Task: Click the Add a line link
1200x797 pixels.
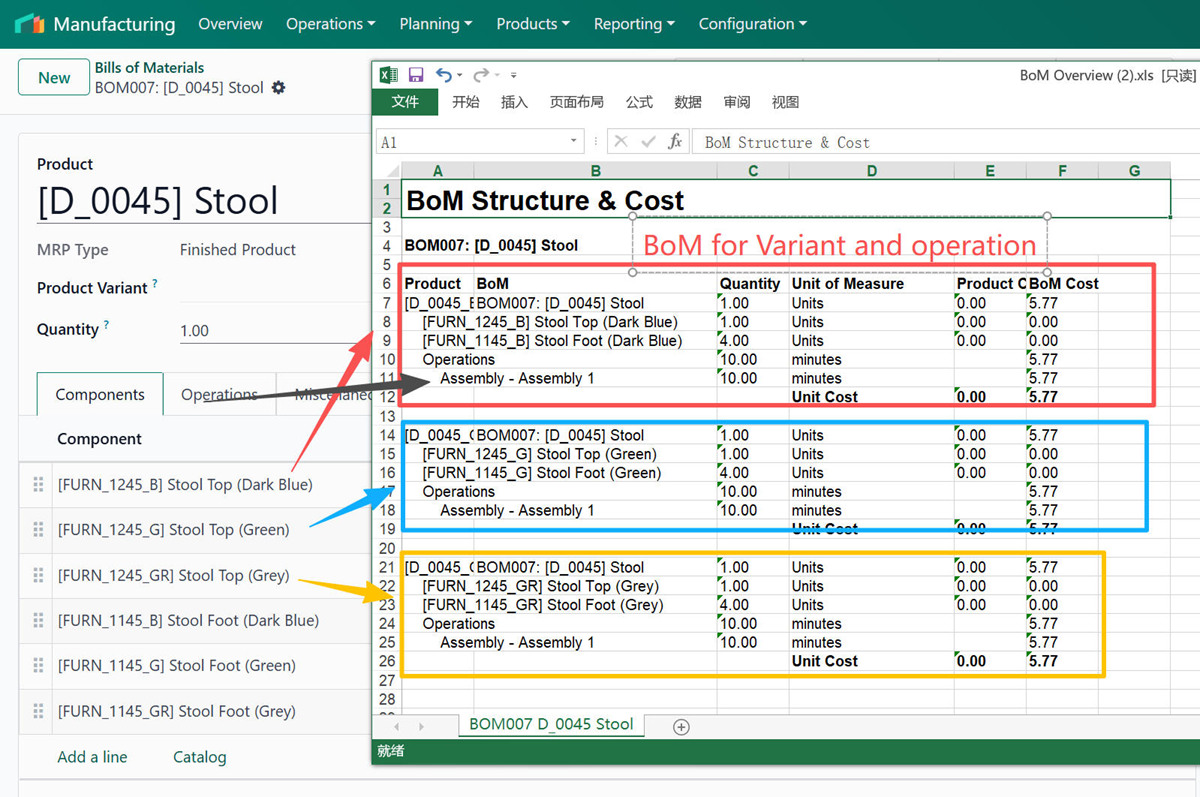Action: pos(92,757)
